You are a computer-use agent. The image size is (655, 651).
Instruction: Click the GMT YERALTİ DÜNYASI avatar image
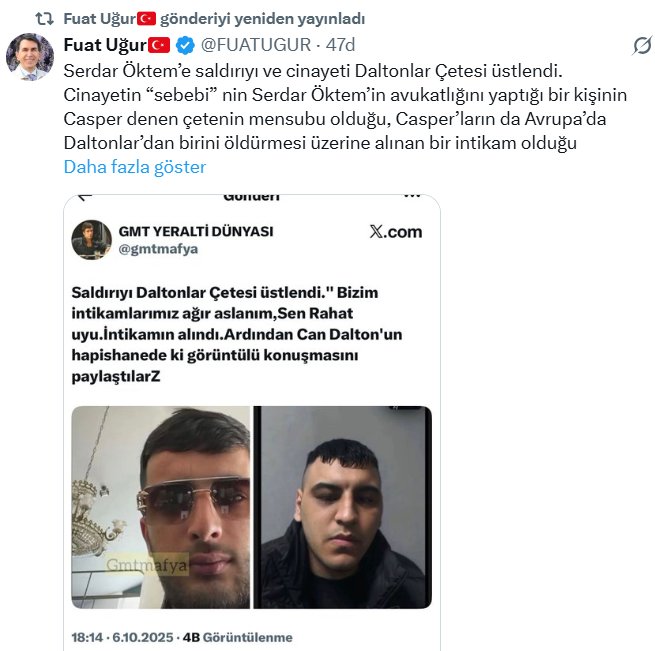click(x=91, y=240)
